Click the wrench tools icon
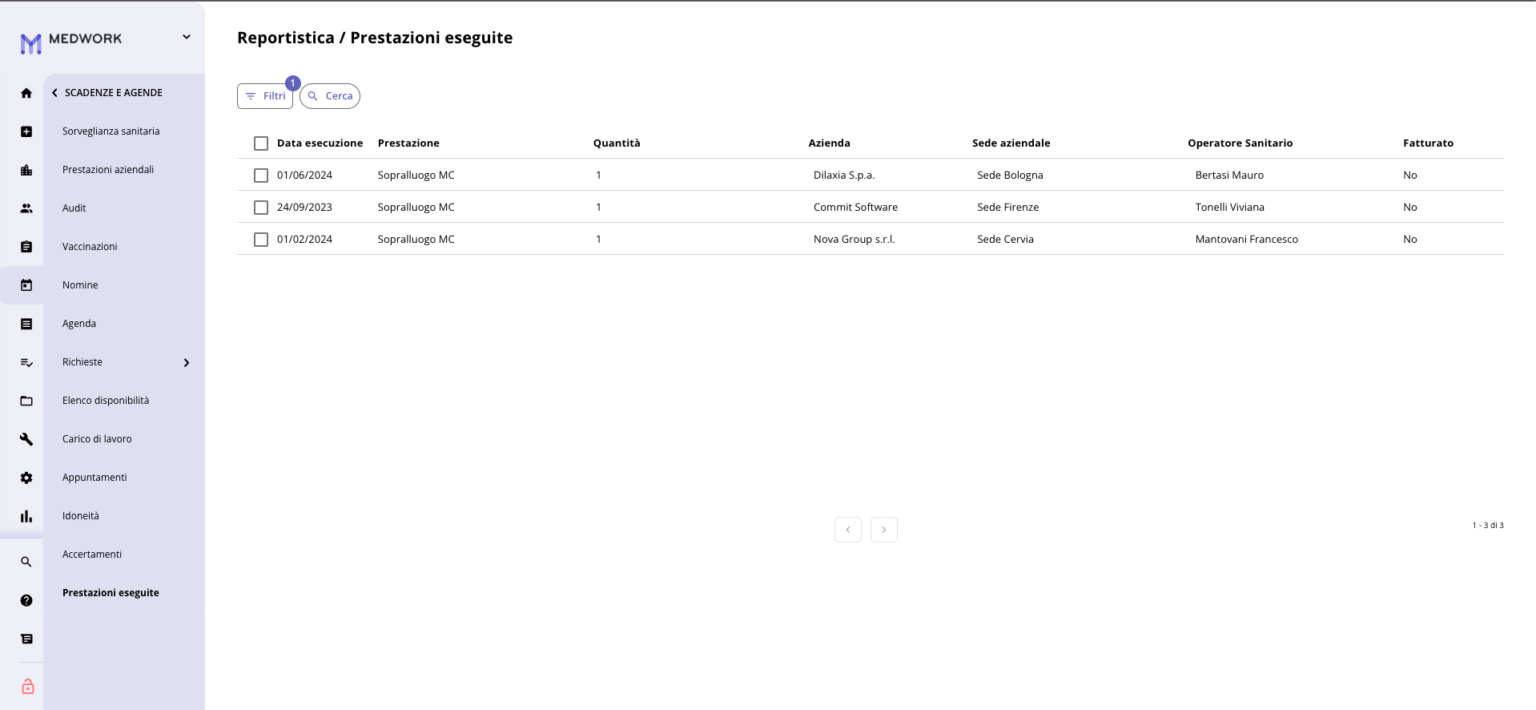Image resolution: width=1536 pixels, height=710 pixels. tap(26, 439)
